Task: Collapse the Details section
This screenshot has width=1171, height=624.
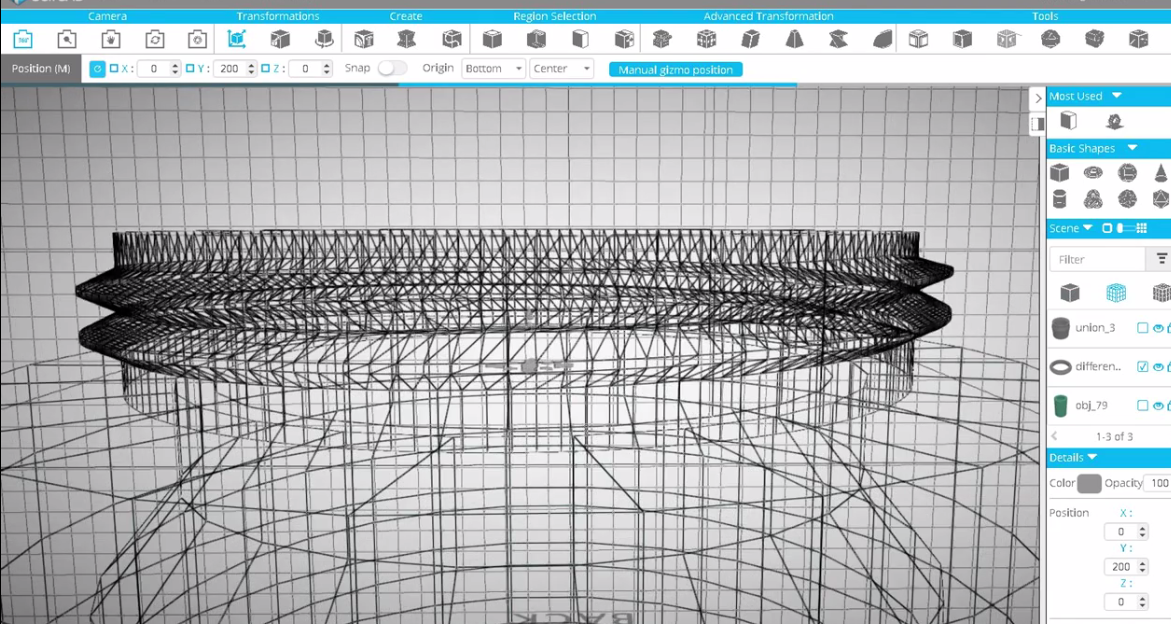Action: 1093,457
